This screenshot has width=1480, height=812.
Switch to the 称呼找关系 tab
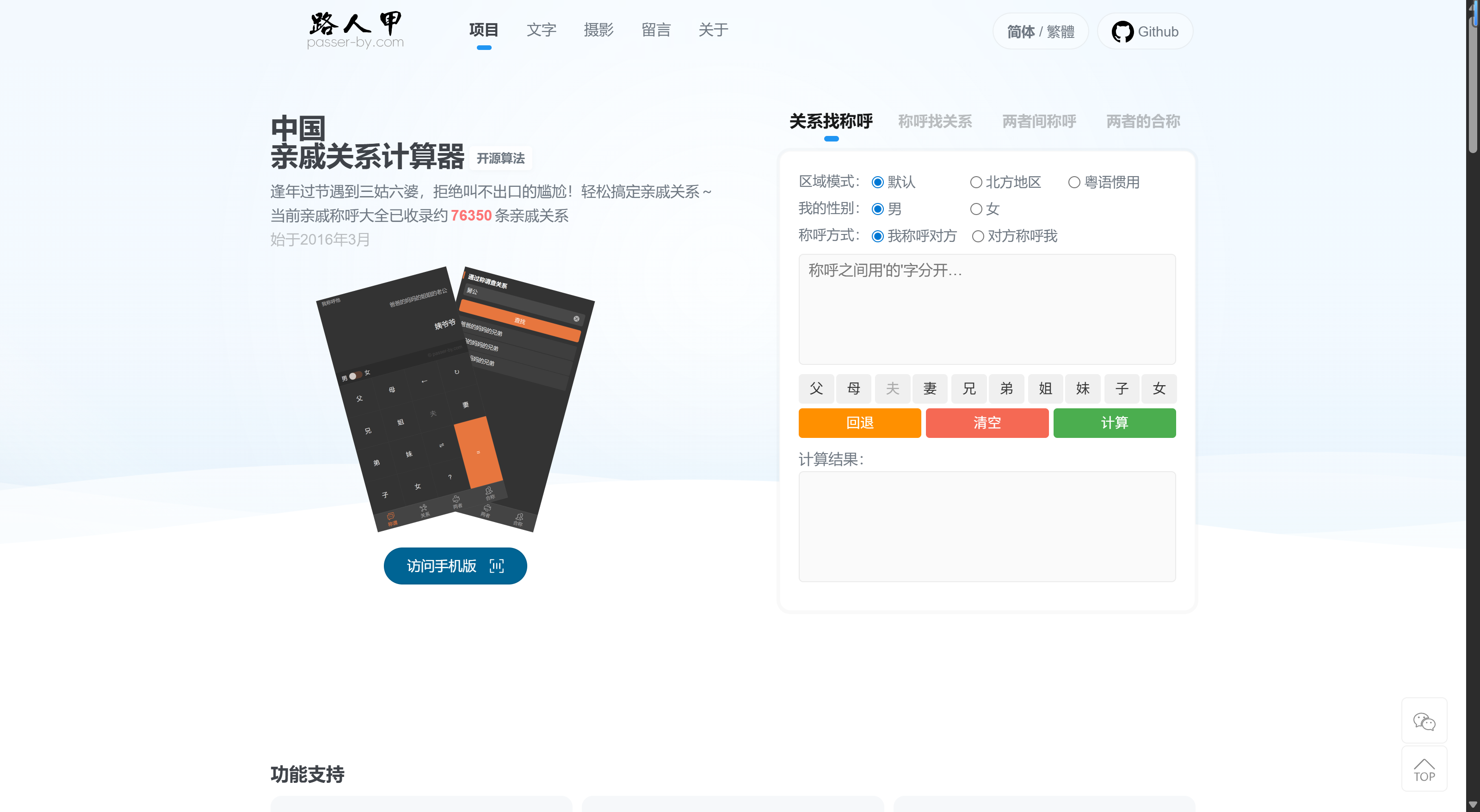(x=934, y=121)
